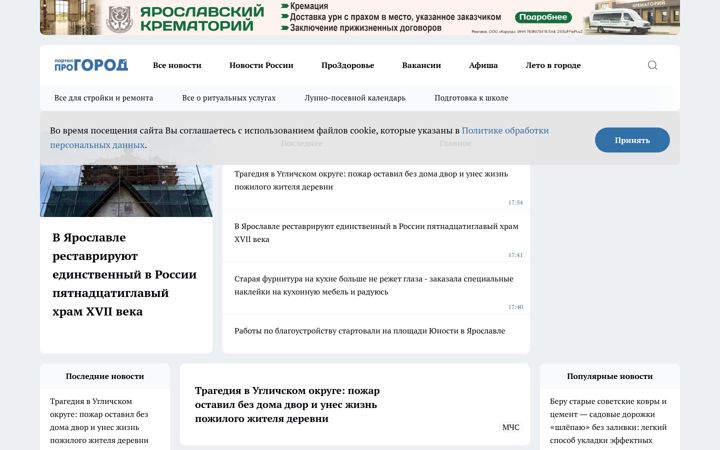Click the van image in ad banner
This screenshot has width=720, height=450.
coord(620,21)
